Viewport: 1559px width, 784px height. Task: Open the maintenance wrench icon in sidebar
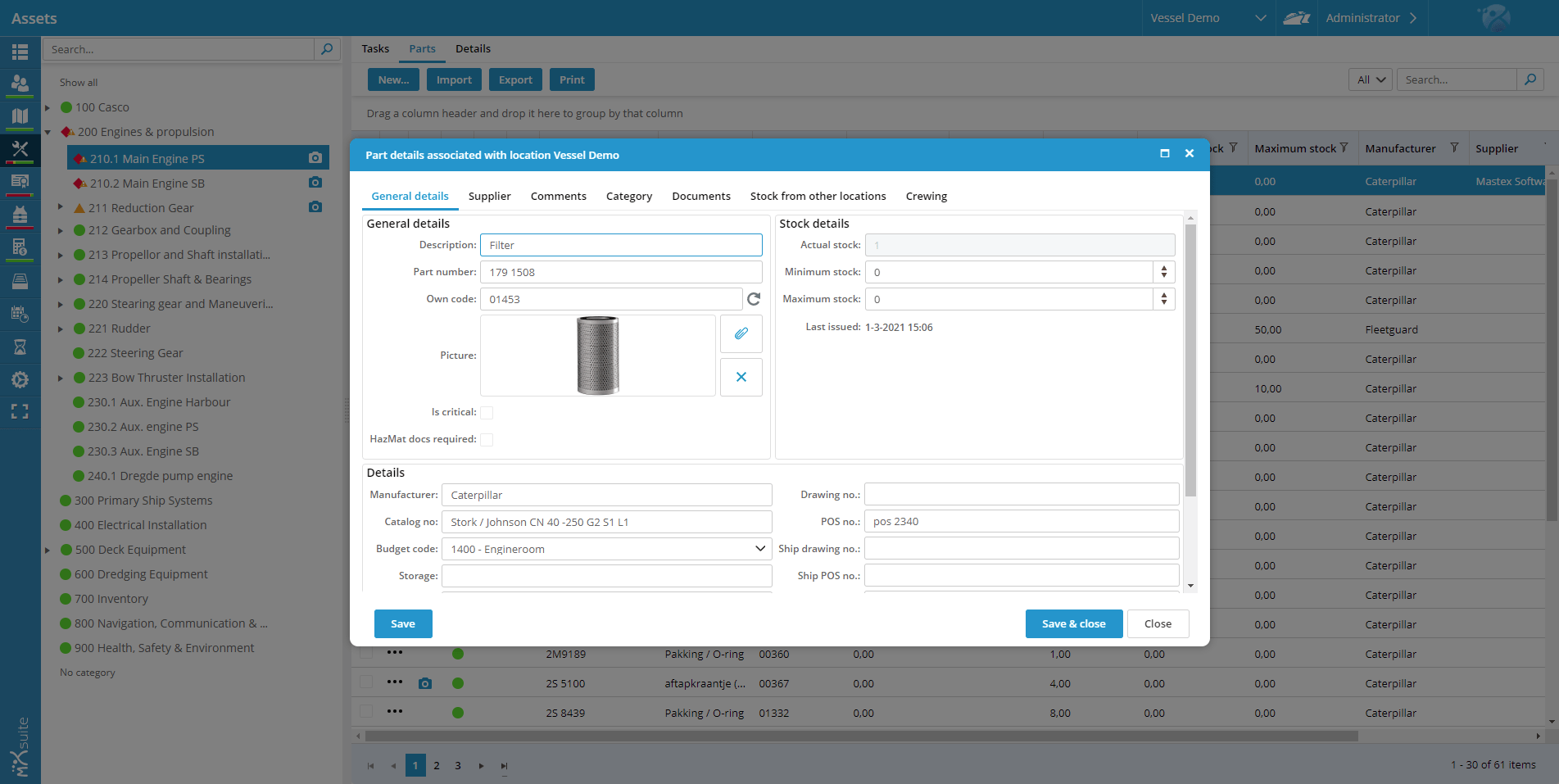tap(20, 149)
